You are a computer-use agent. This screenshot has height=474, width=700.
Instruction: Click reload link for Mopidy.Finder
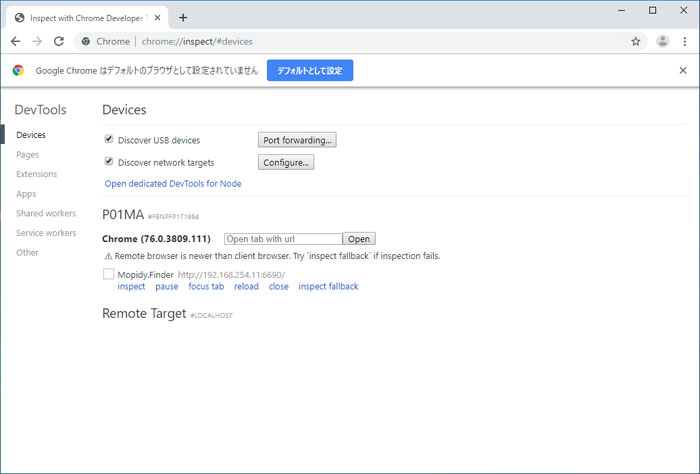tap(246, 287)
